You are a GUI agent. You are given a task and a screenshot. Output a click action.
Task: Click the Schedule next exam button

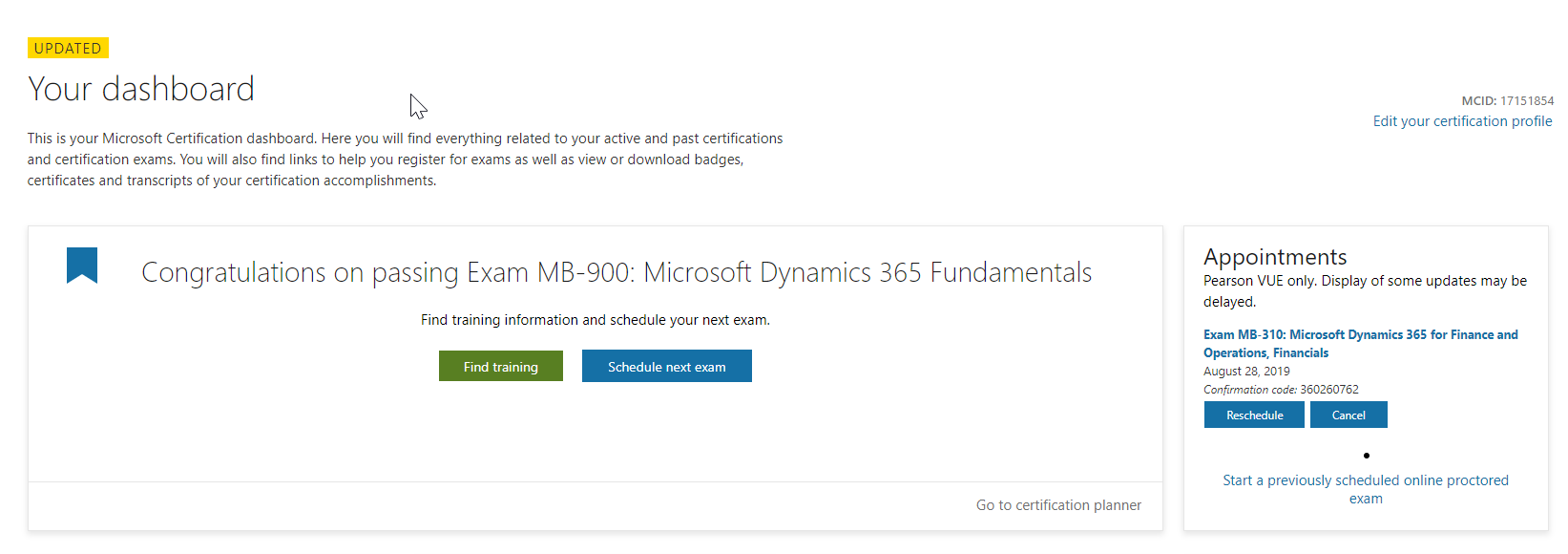pyautogui.click(x=667, y=366)
